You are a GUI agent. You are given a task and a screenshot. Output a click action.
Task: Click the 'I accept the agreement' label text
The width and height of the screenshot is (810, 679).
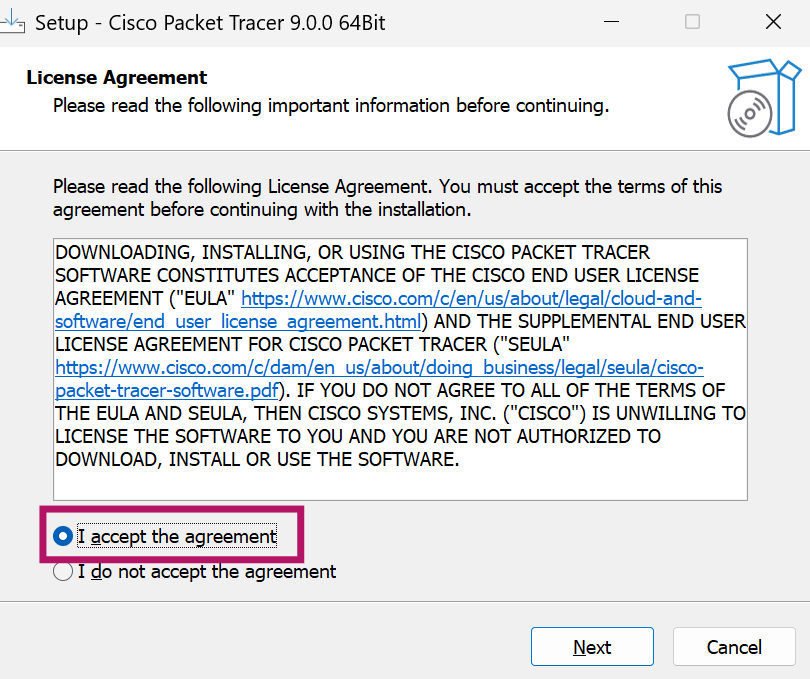click(x=177, y=536)
